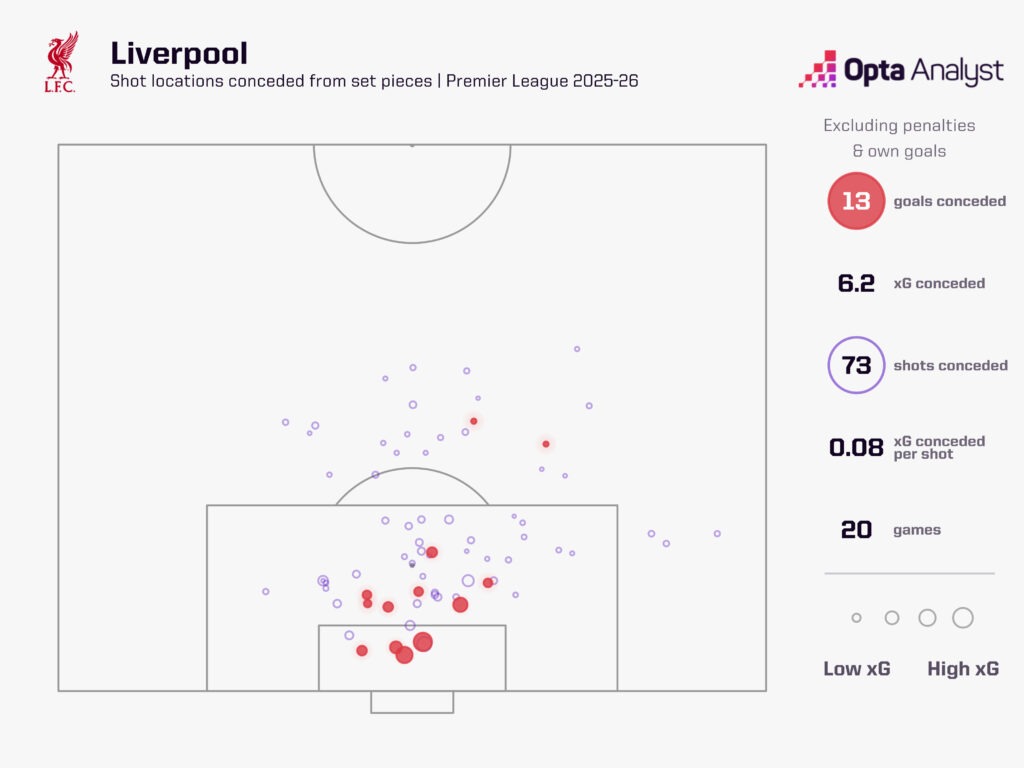The width and height of the screenshot is (1024, 768).
Task: Select the purple 73 shots conceded circle
Action: 856,365
